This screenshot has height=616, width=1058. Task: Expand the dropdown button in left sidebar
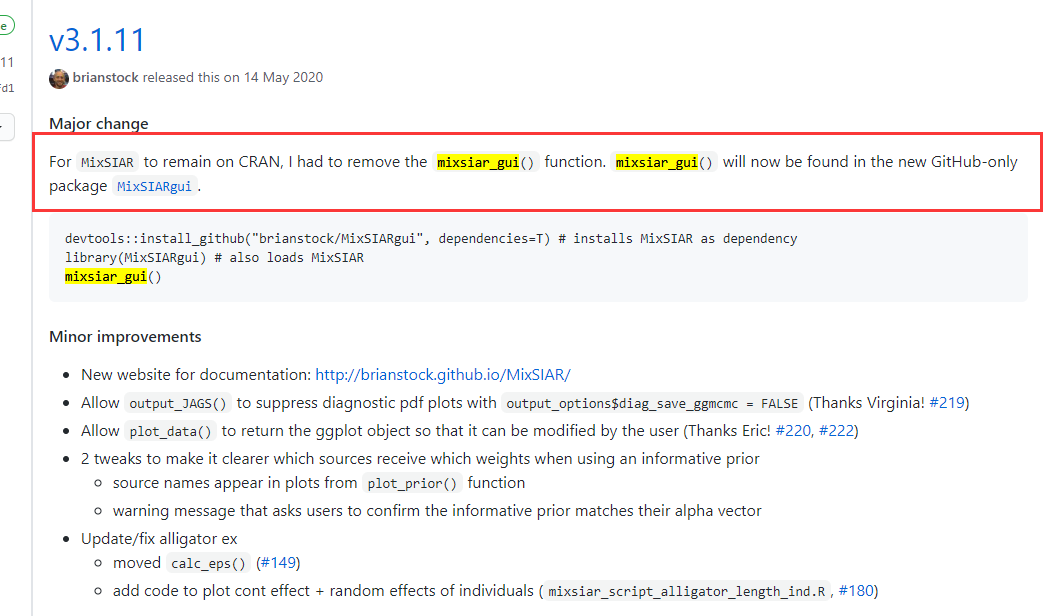pos(6,126)
